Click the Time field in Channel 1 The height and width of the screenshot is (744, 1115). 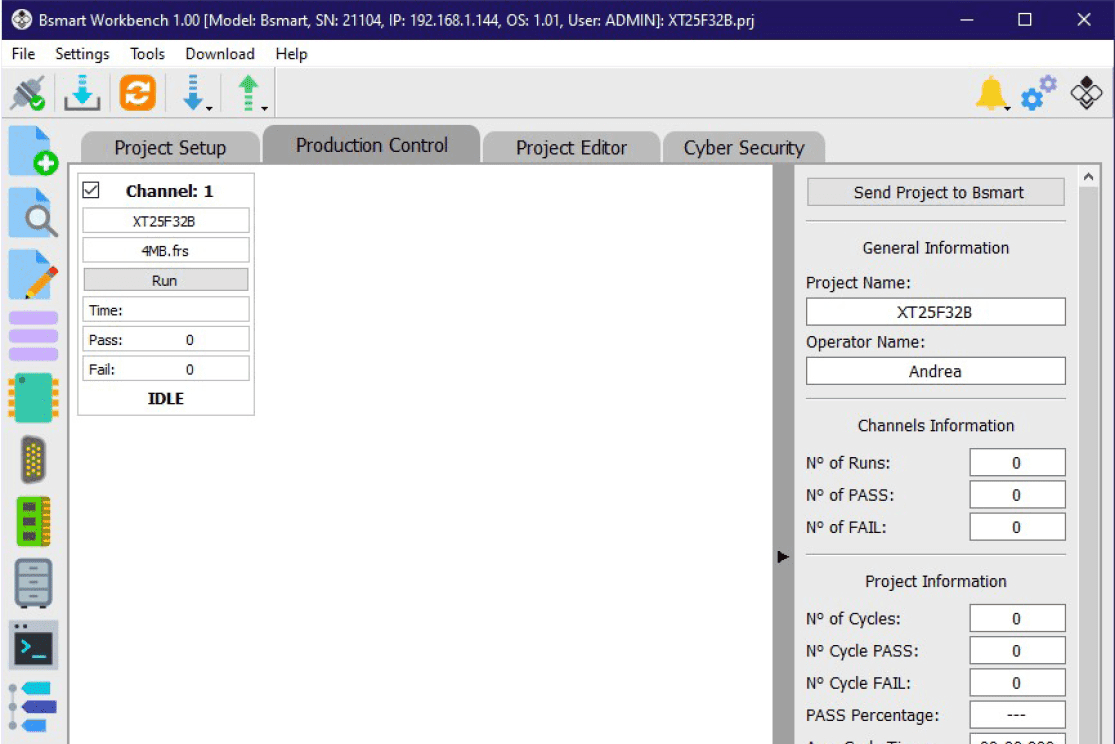click(x=166, y=310)
